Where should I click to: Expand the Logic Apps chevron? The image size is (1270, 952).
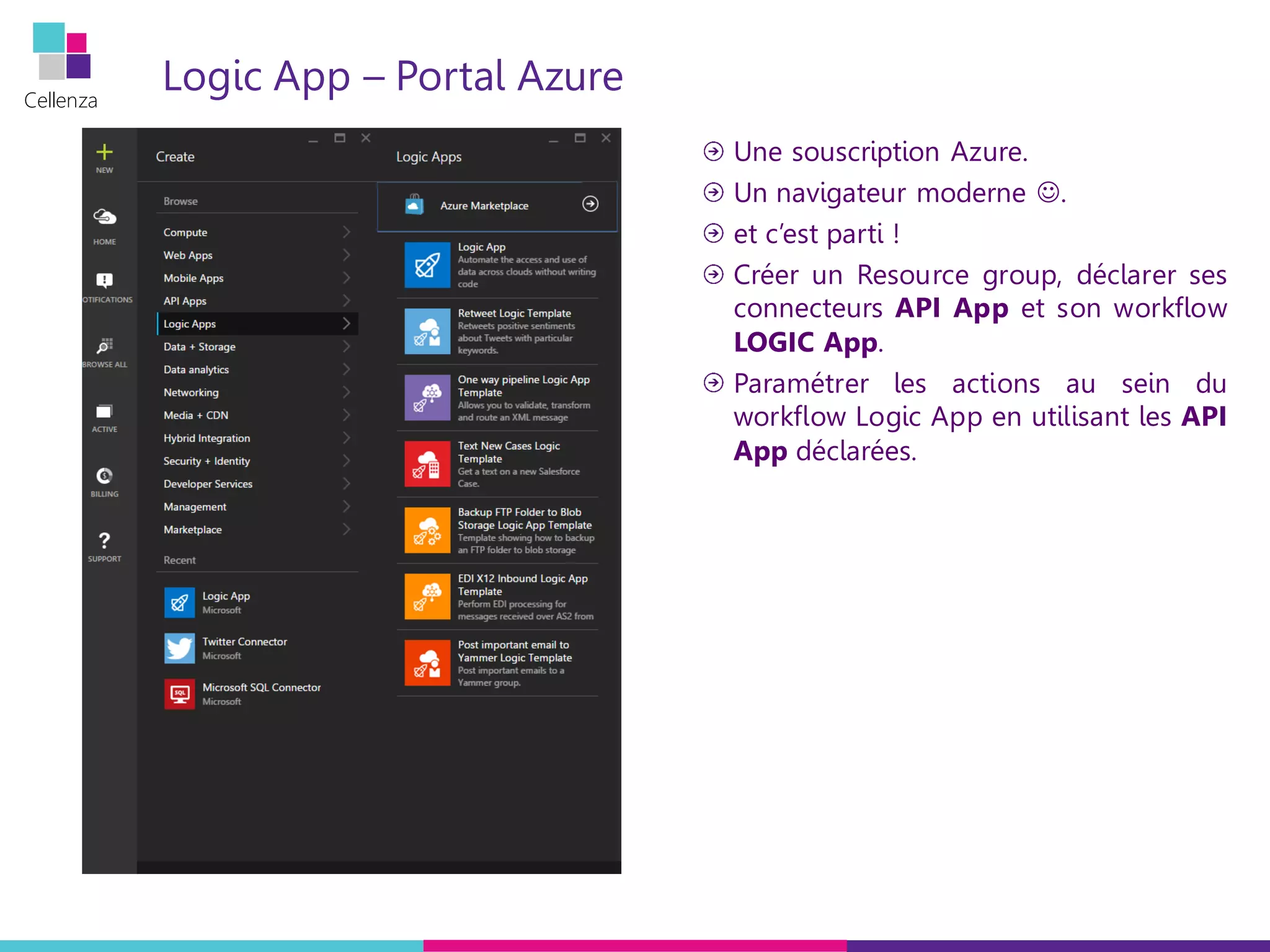click(x=347, y=324)
